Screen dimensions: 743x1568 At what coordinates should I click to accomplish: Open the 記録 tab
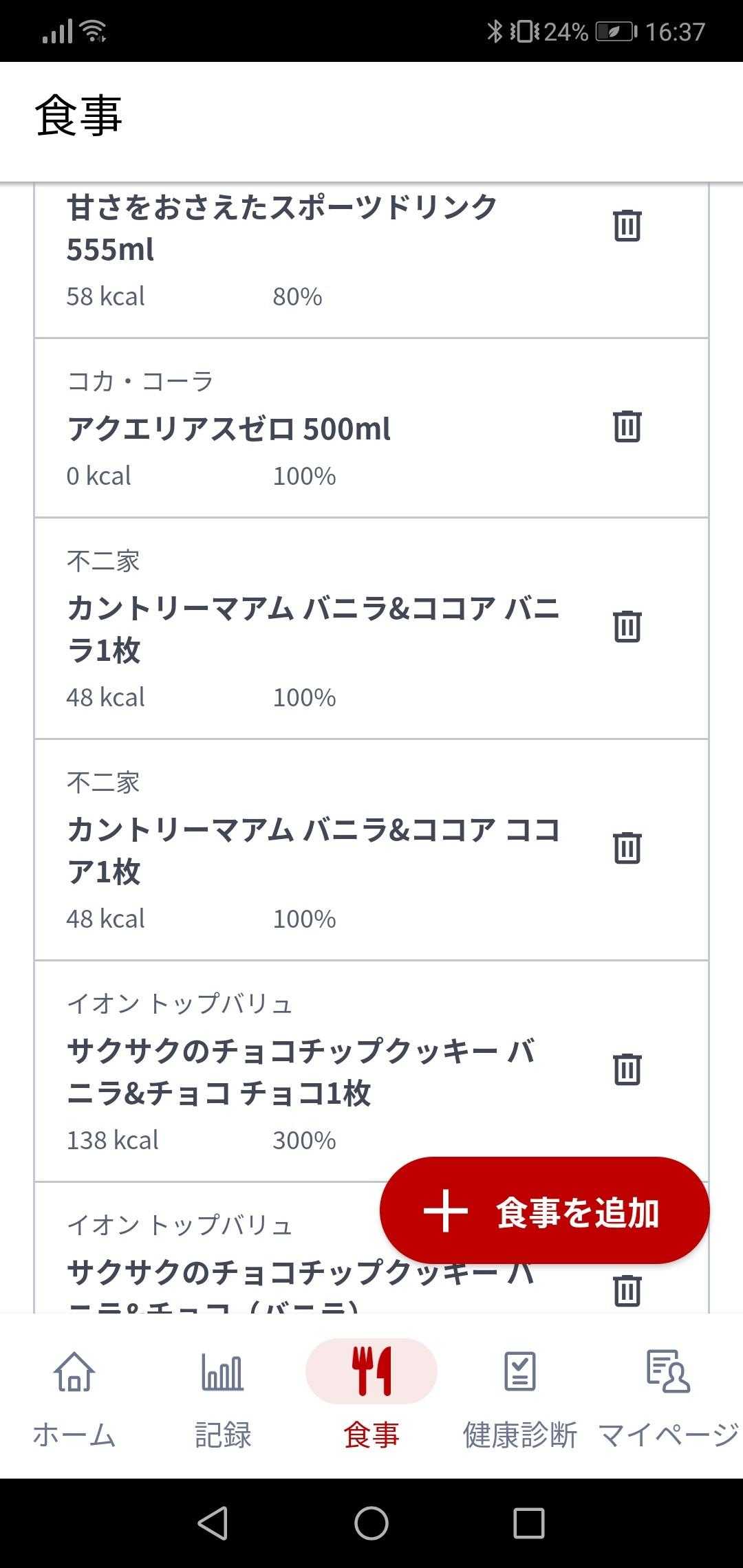222,1396
